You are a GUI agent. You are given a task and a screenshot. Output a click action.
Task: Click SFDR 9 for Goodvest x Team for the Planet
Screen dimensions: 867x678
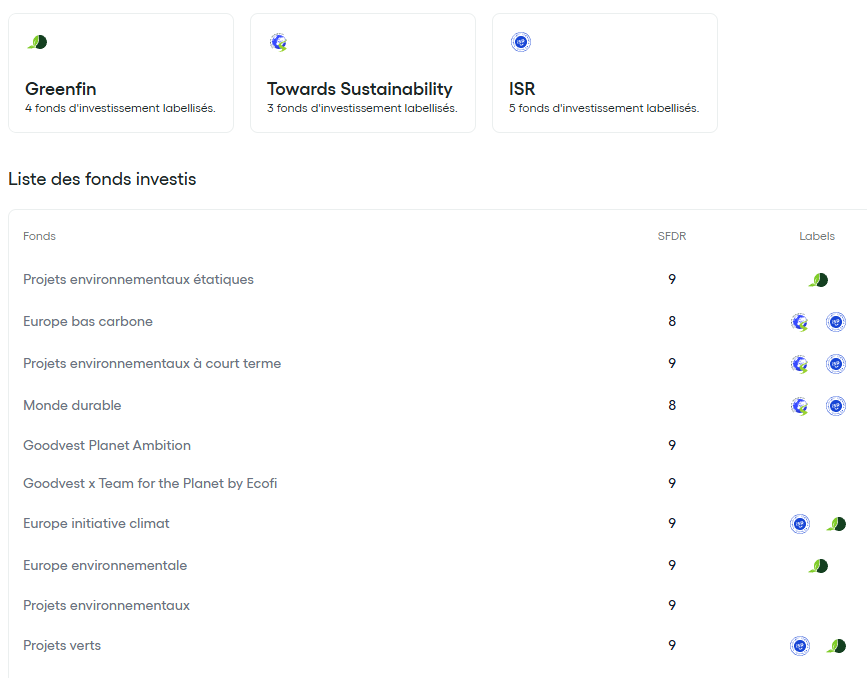672,483
